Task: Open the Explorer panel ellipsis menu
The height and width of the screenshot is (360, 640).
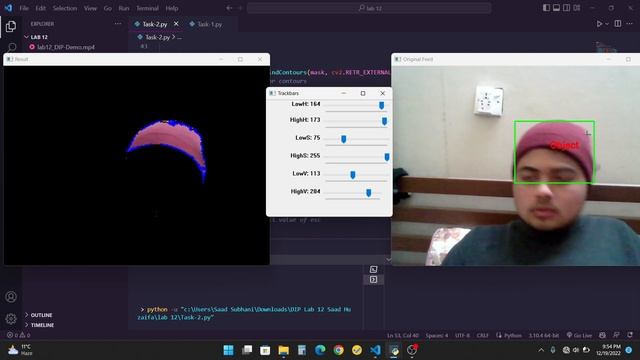Action: (118, 24)
